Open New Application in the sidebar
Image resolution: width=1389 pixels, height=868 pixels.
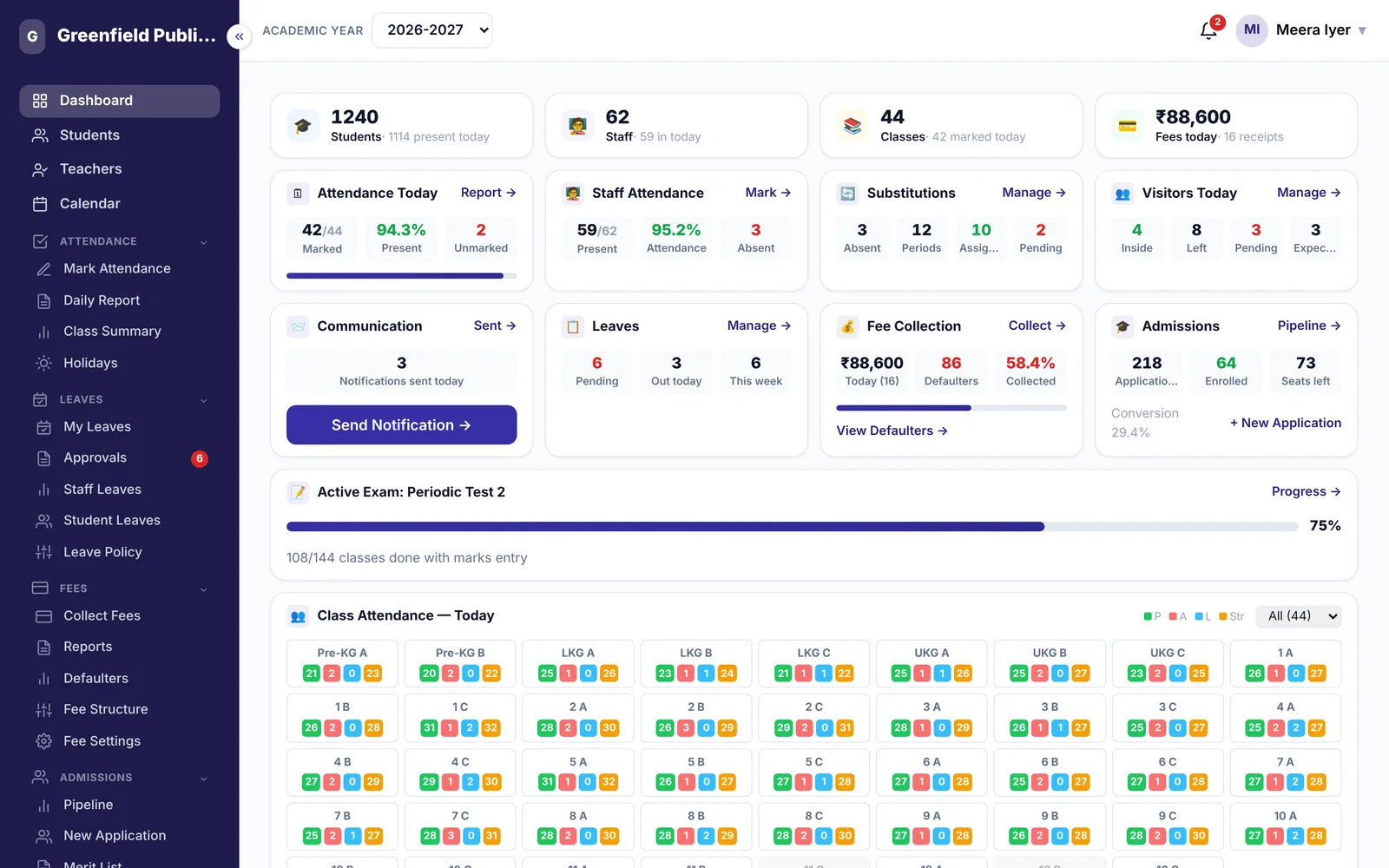pyautogui.click(x=120, y=836)
